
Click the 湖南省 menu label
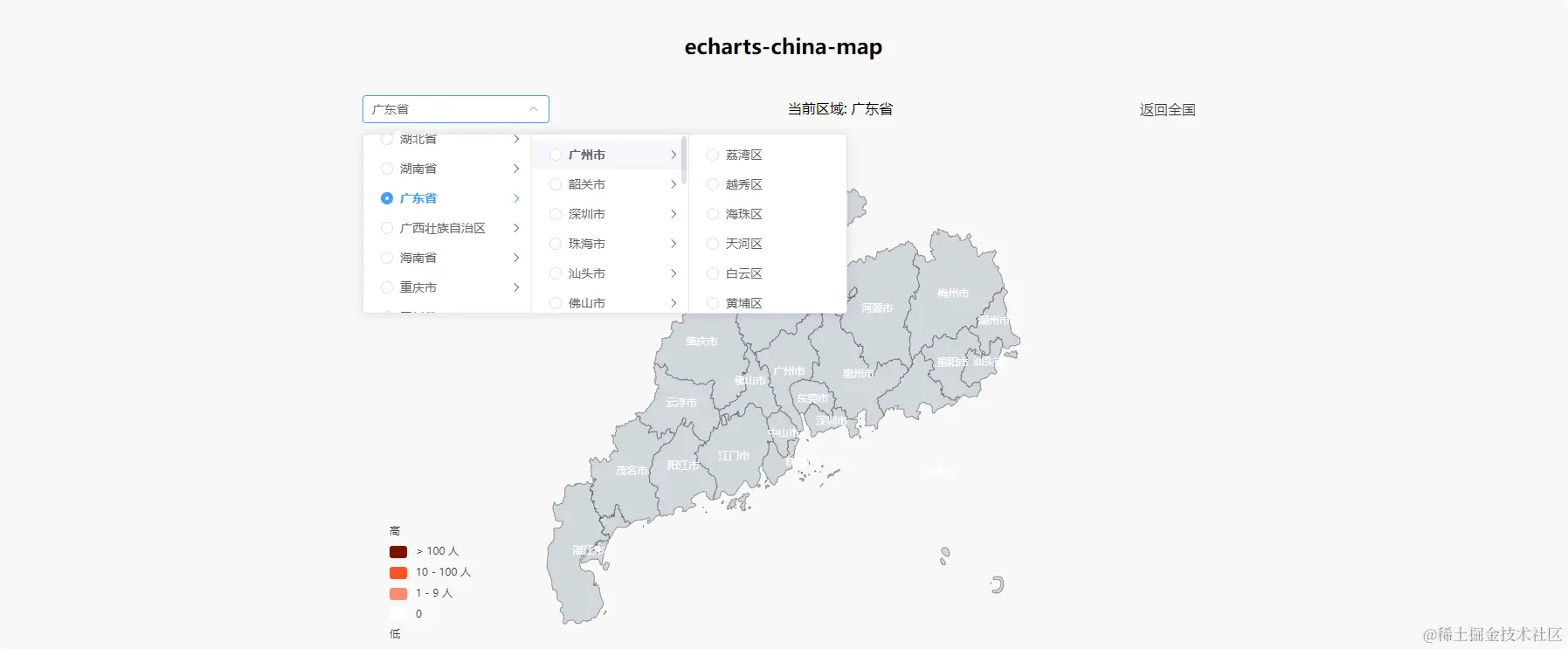(x=418, y=169)
